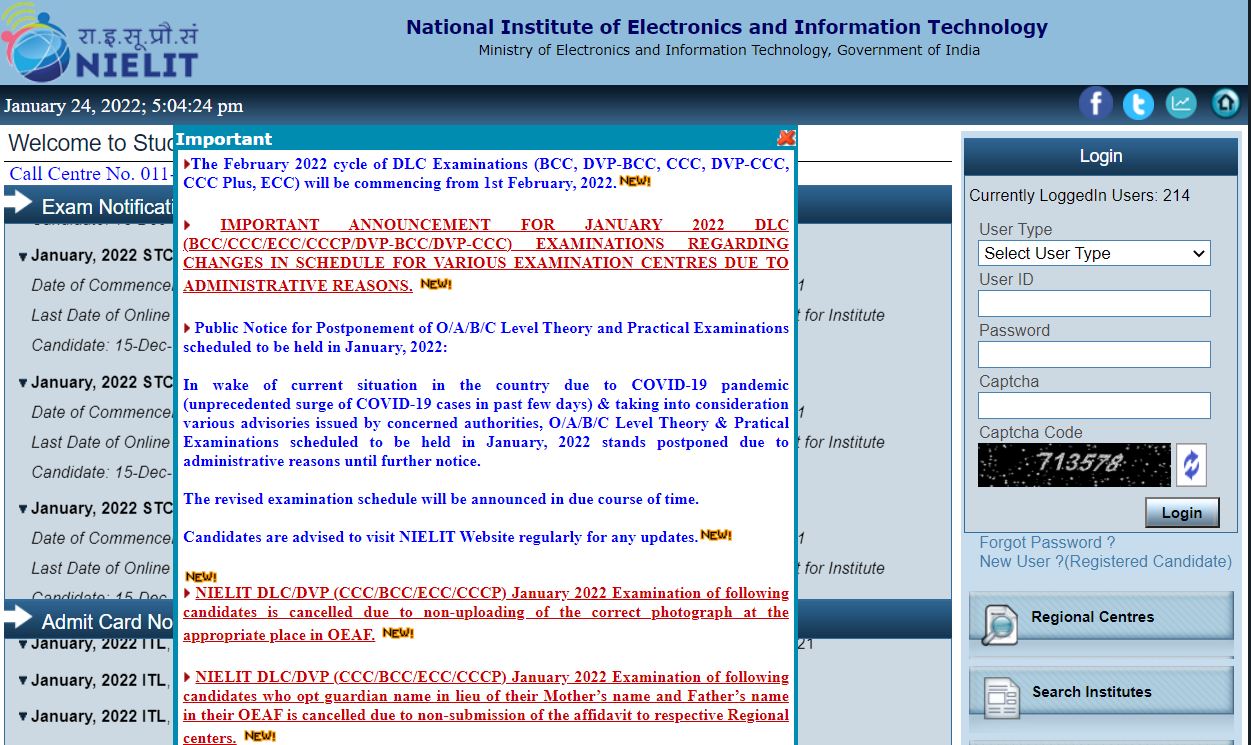Image resolution: width=1251 pixels, height=745 pixels.
Task: Click 'The revised examination schedule' notice line
Action: tap(441, 499)
